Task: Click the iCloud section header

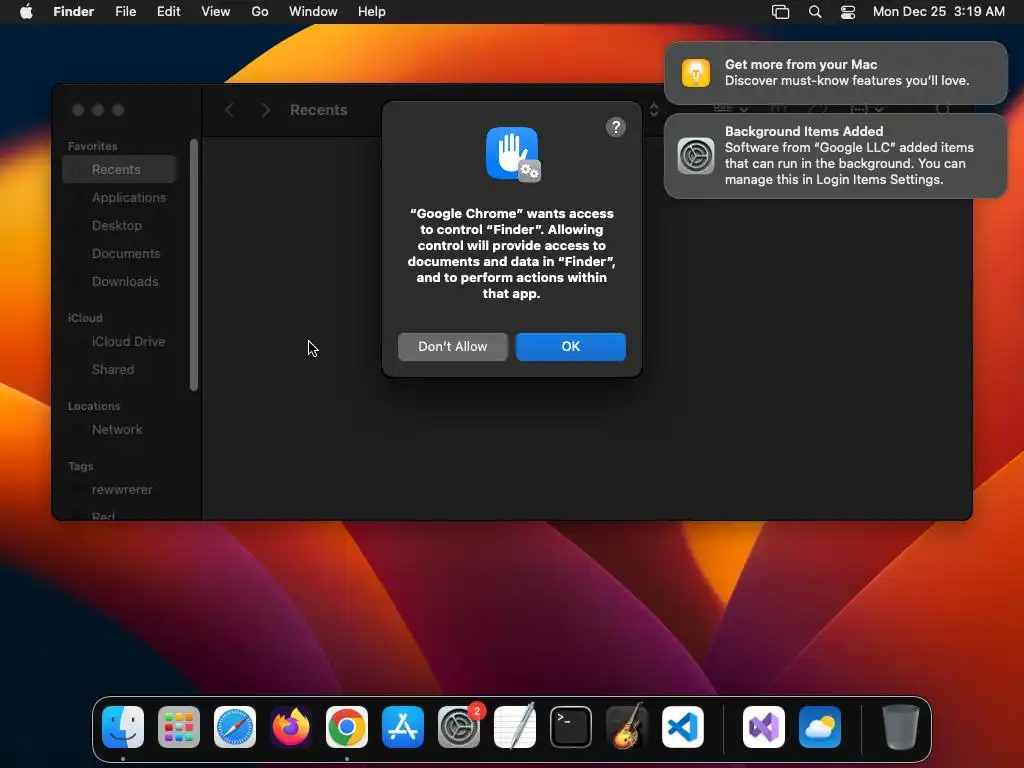Action: point(85,318)
